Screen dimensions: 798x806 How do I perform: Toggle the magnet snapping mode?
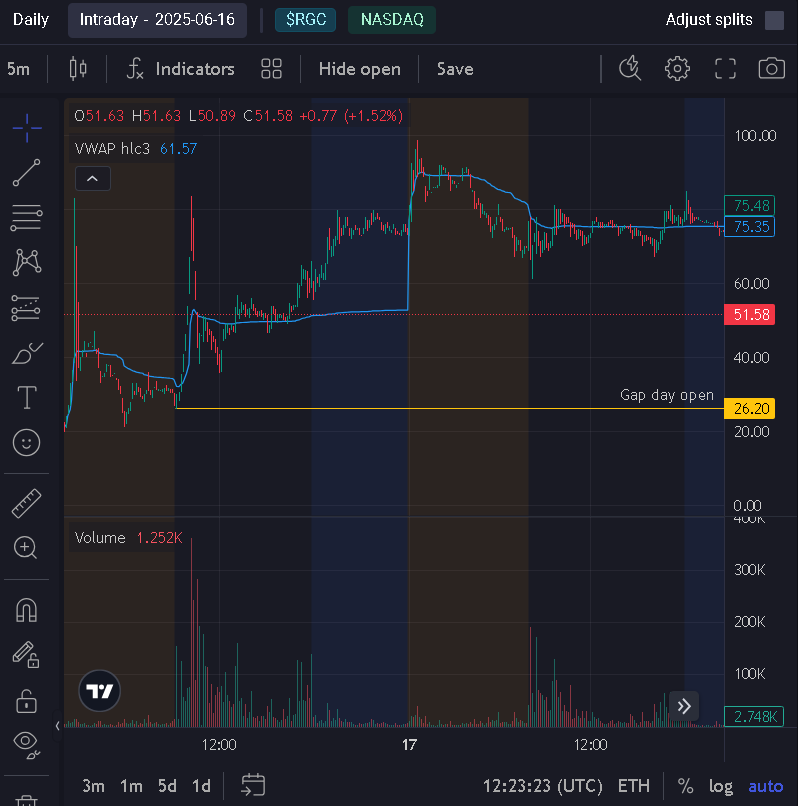27,610
